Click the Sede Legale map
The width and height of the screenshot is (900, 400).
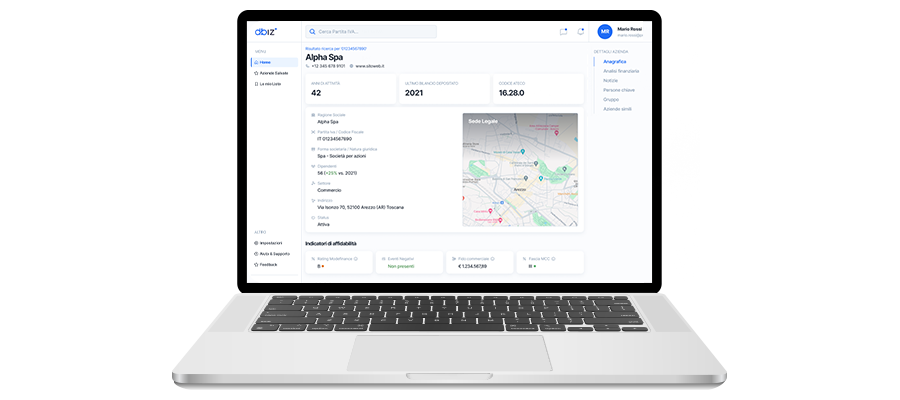(520, 169)
